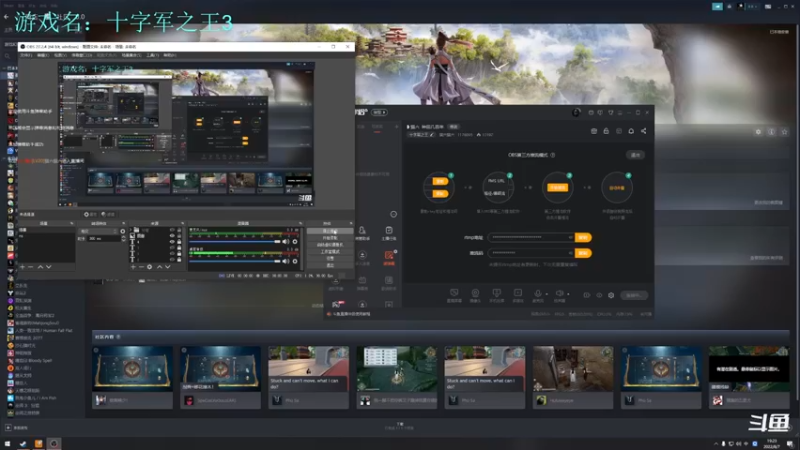
Task: Open settings gear of first mixer channel
Action: (x=294, y=242)
